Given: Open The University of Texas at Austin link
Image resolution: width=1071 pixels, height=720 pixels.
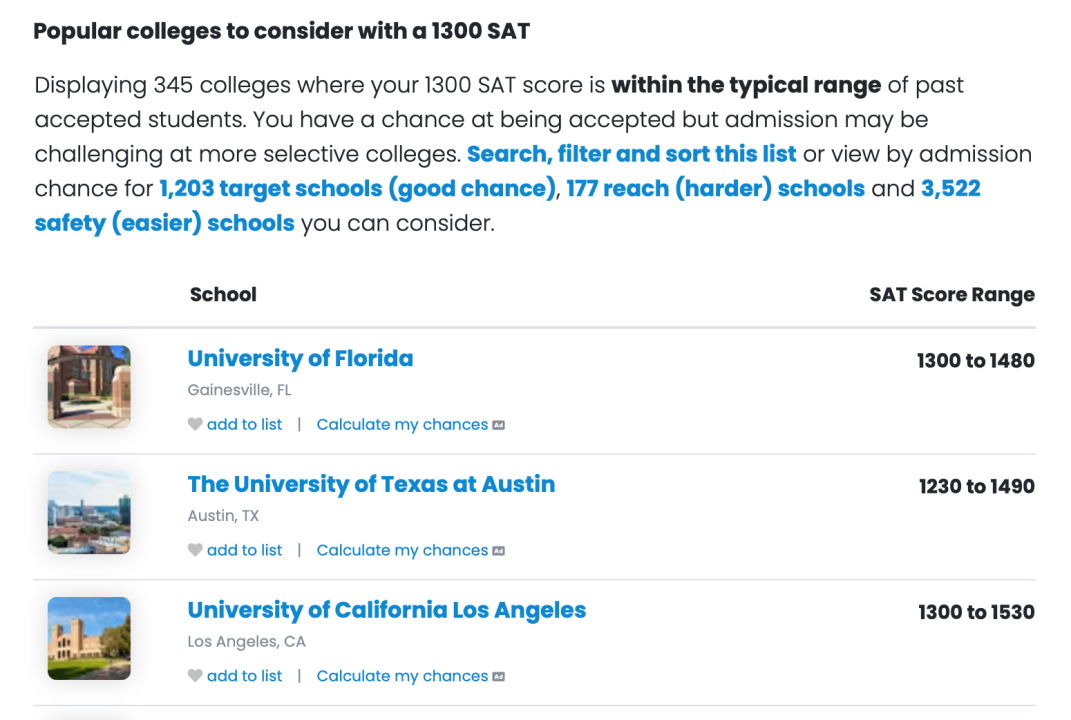Looking at the screenshot, I should (372, 484).
